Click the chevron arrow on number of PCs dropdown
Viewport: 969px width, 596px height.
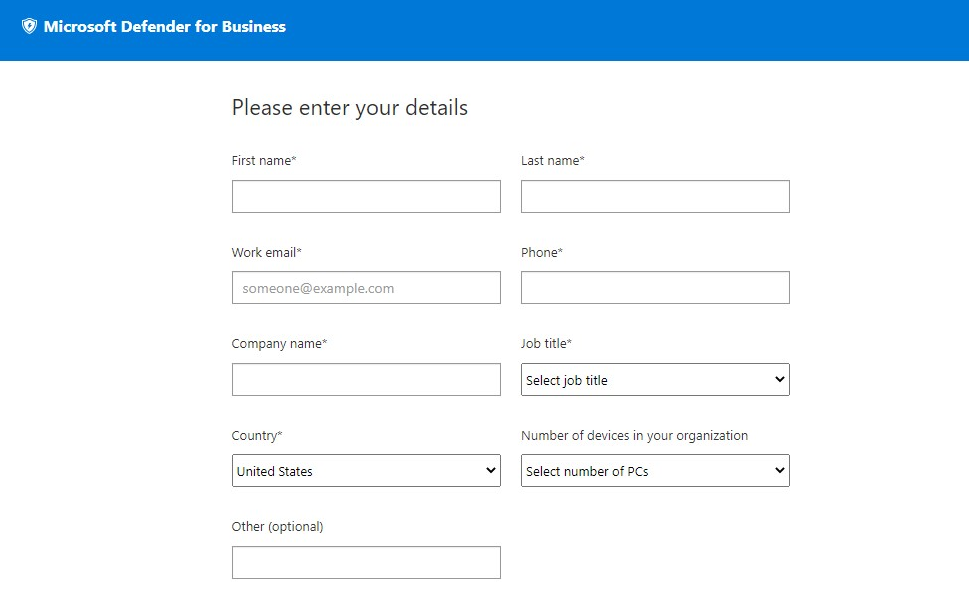click(x=780, y=470)
